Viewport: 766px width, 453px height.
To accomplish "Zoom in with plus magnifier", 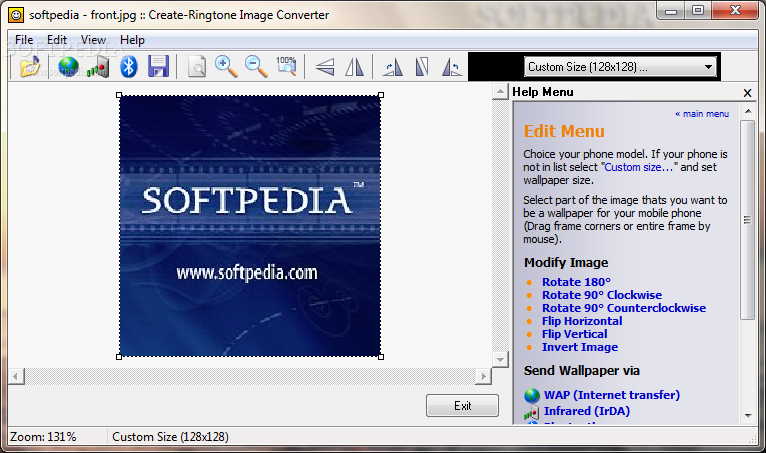I will point(226,66).
